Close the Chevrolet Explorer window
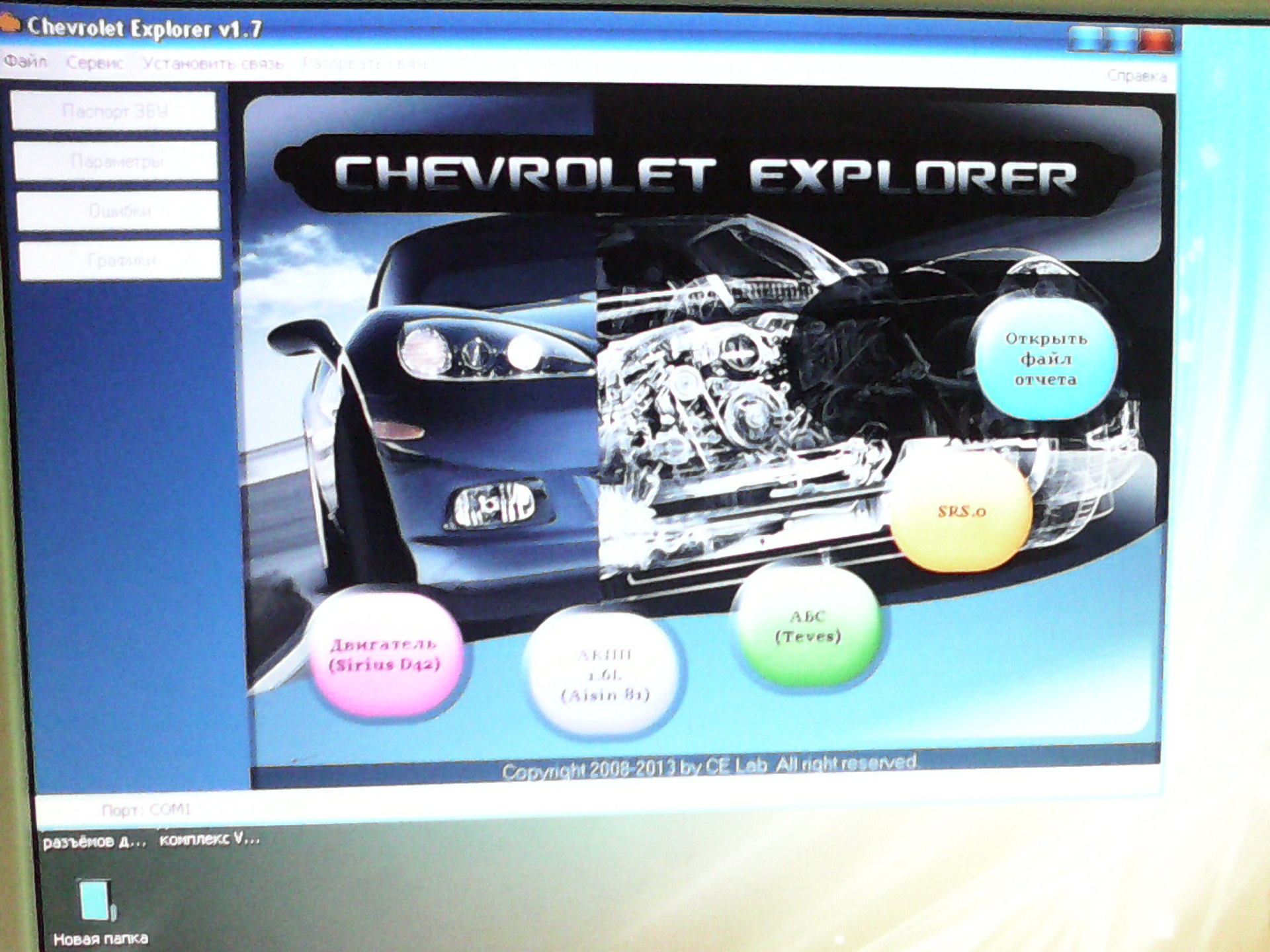The width and height of the screenshot is (1270, 952). (x=1156, y=40)
